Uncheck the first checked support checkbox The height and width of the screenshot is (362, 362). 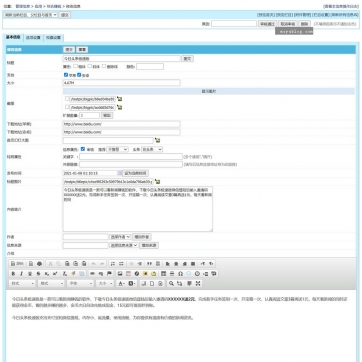66,75
